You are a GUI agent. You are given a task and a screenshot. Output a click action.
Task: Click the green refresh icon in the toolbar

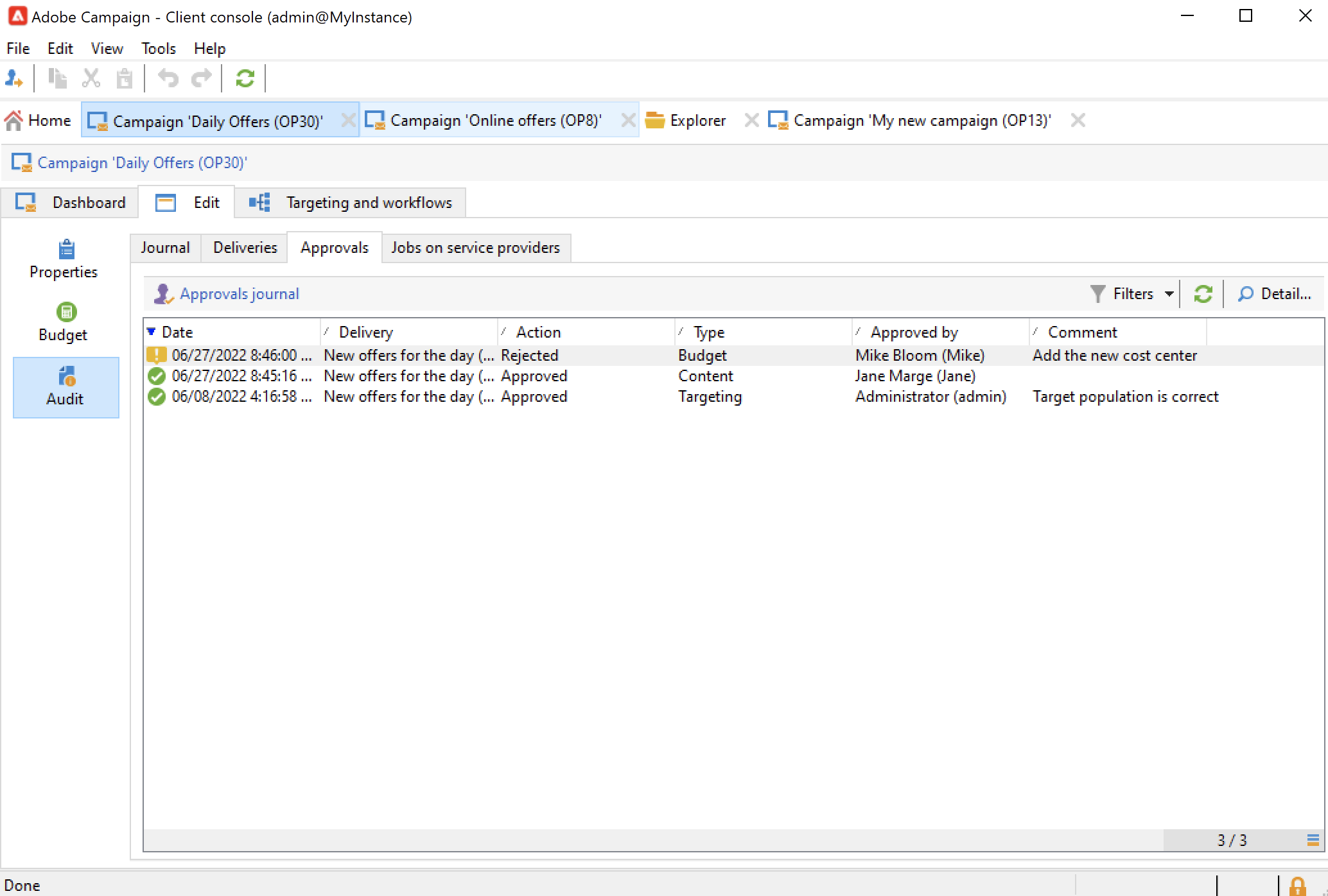coord(245,78)
